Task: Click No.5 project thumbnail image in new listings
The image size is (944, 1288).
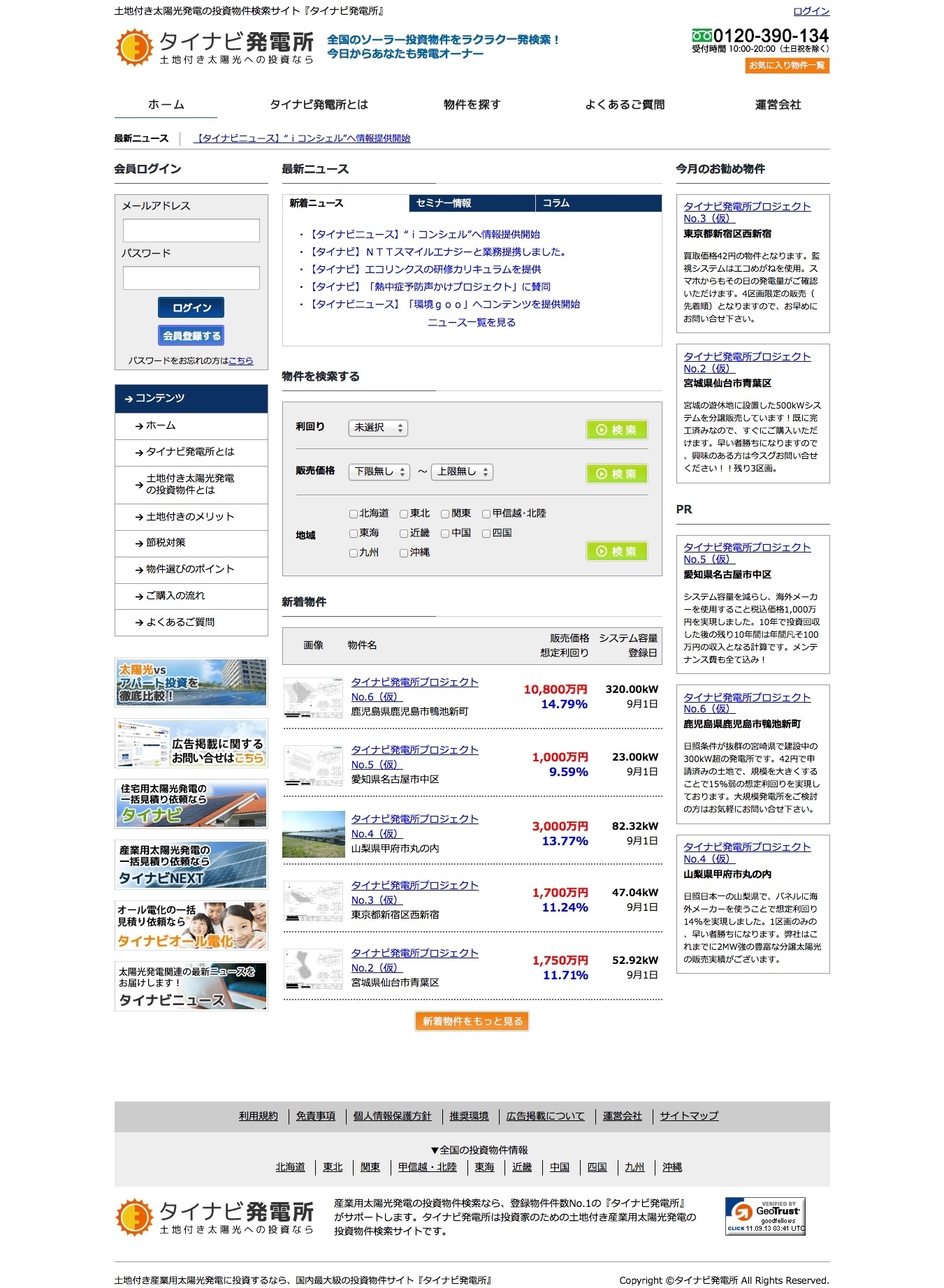Action: click(x=314, y=764)
